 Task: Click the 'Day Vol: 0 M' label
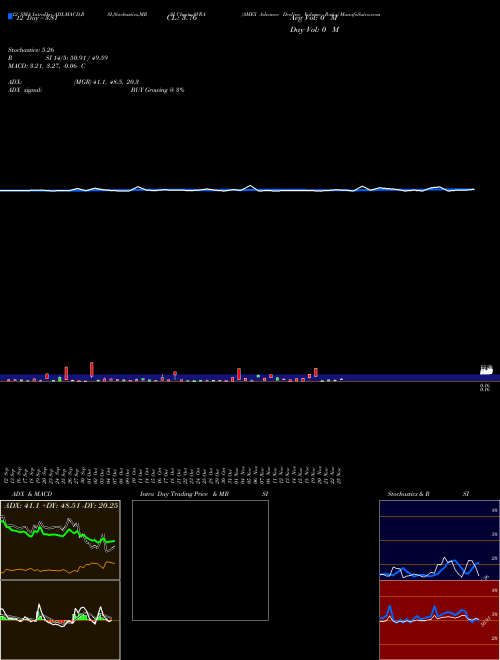coord(314,30)
